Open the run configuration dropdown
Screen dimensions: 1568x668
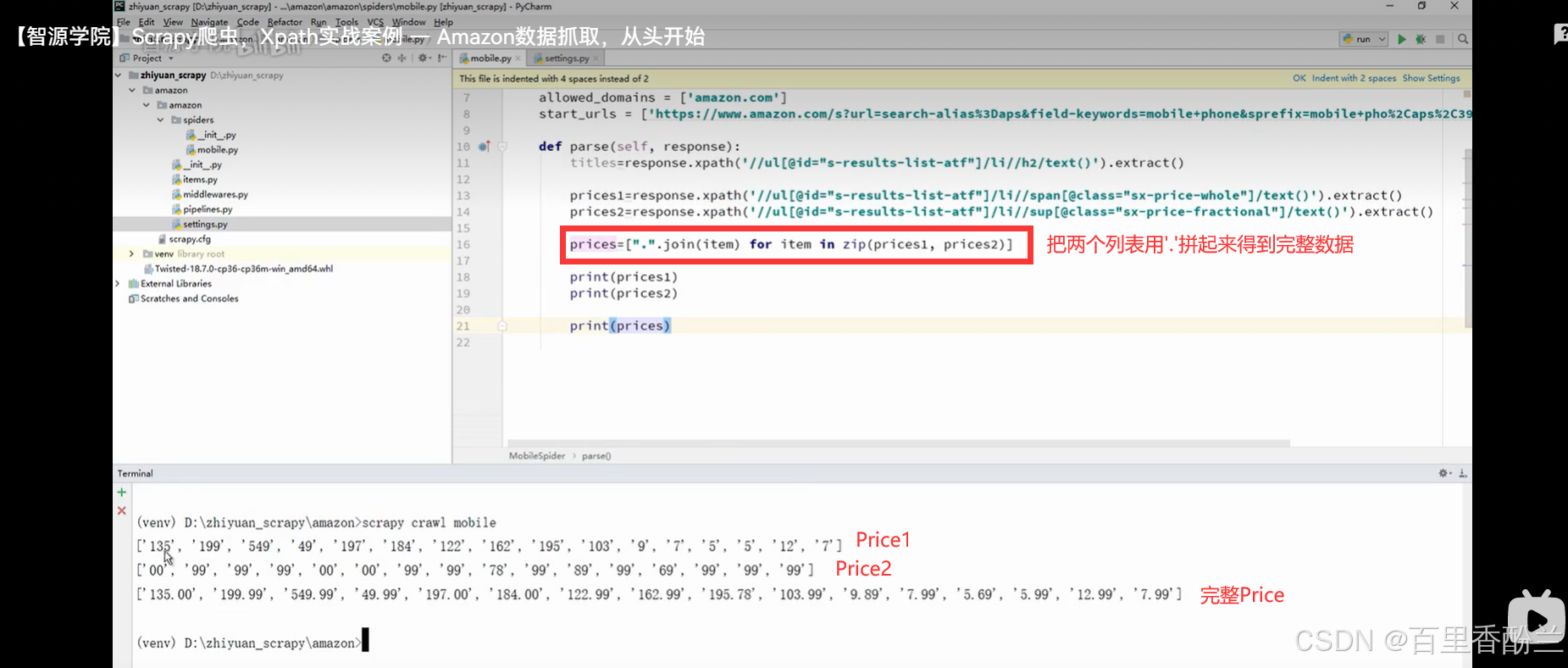[1364, 39]
